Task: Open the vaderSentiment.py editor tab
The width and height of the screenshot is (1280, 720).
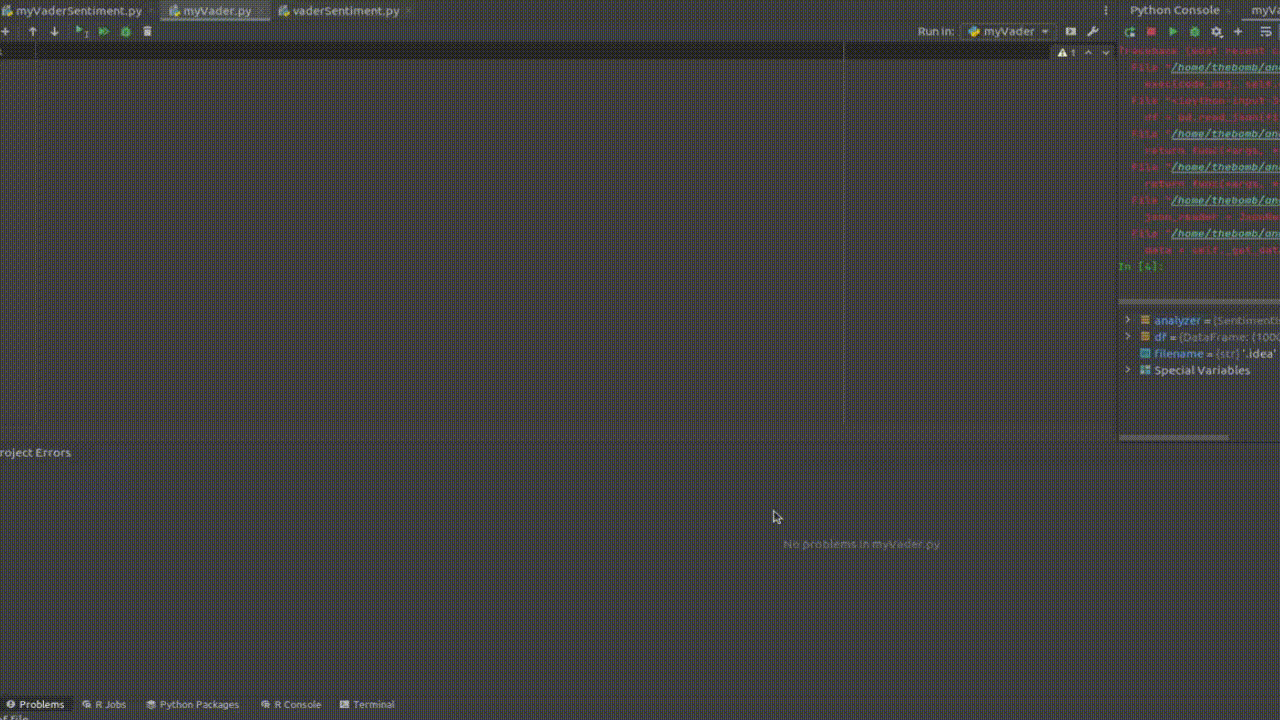Action: (x=346, y=11)
